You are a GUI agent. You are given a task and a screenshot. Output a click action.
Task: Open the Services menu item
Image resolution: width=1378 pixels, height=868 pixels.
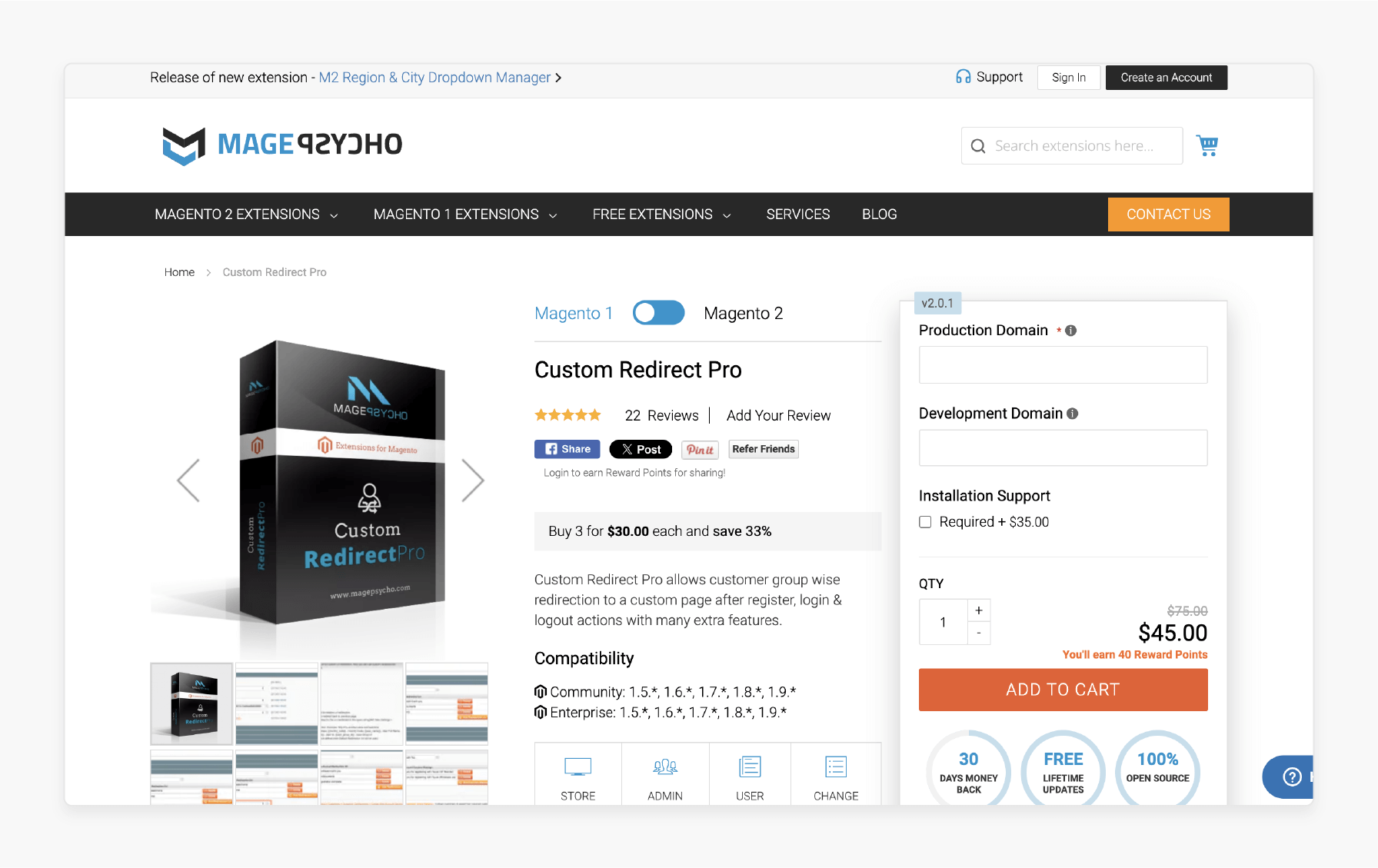pos(798,215)
